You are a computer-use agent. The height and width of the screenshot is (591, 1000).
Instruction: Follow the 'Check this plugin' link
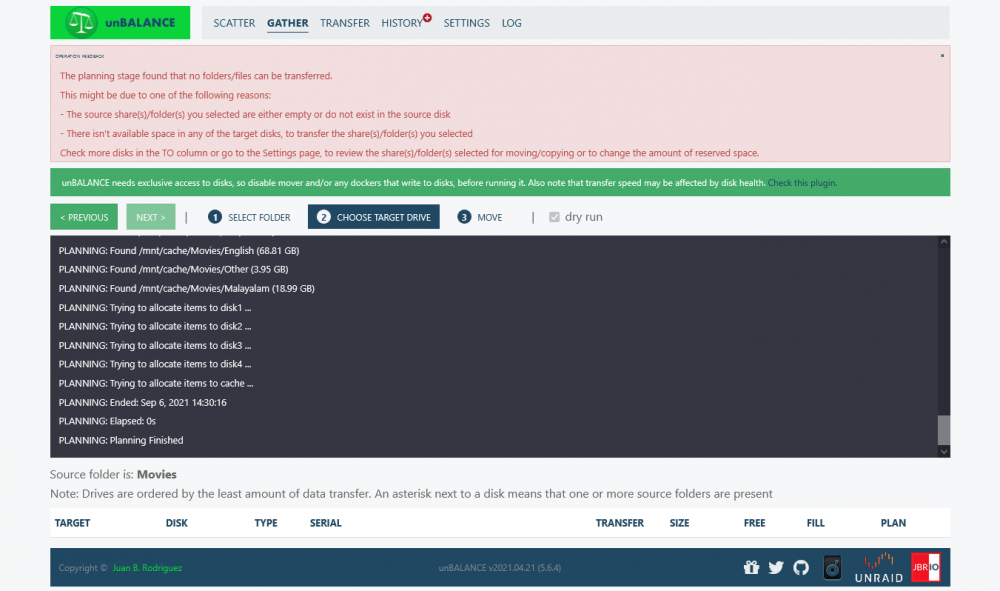click(802, 183)
